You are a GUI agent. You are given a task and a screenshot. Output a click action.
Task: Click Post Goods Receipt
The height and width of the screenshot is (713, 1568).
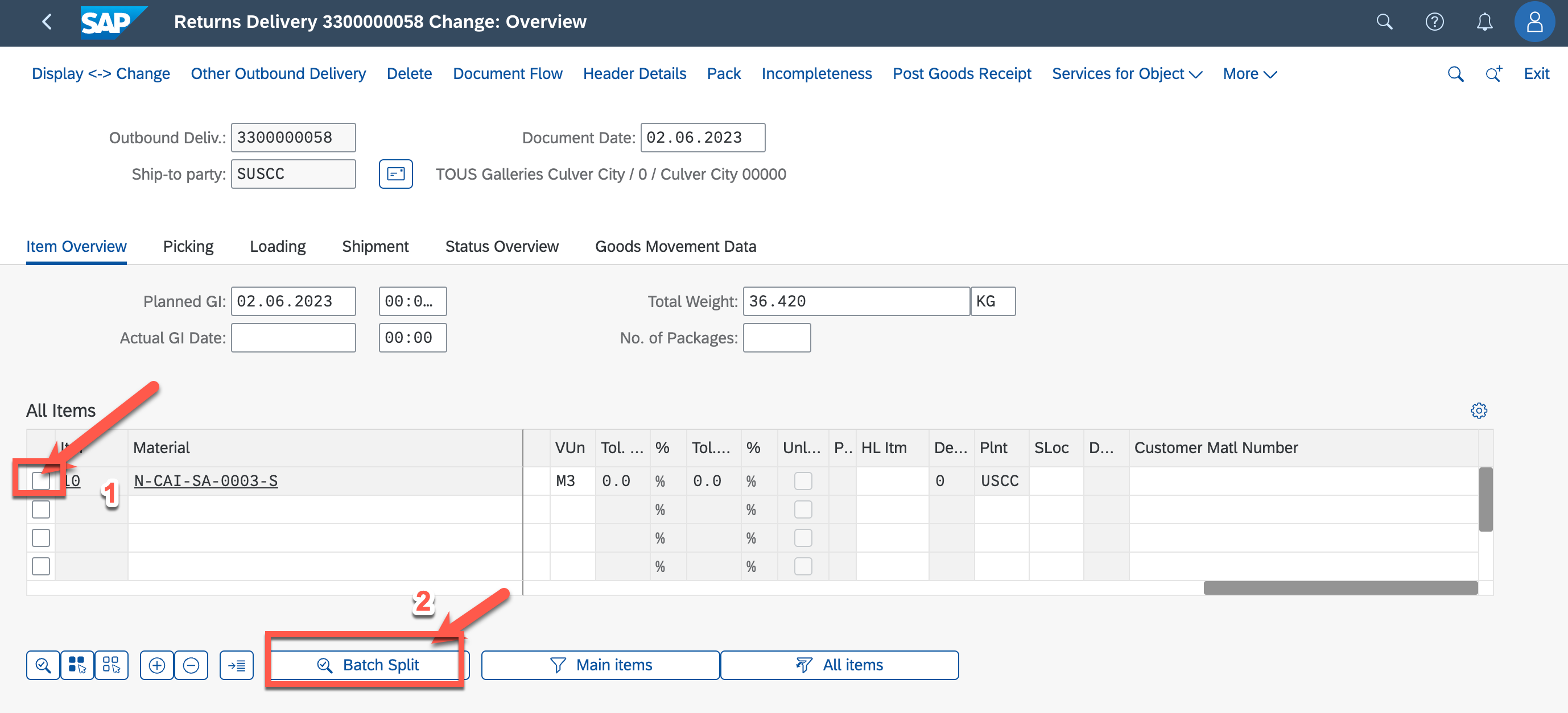click(x=962, y=73)
